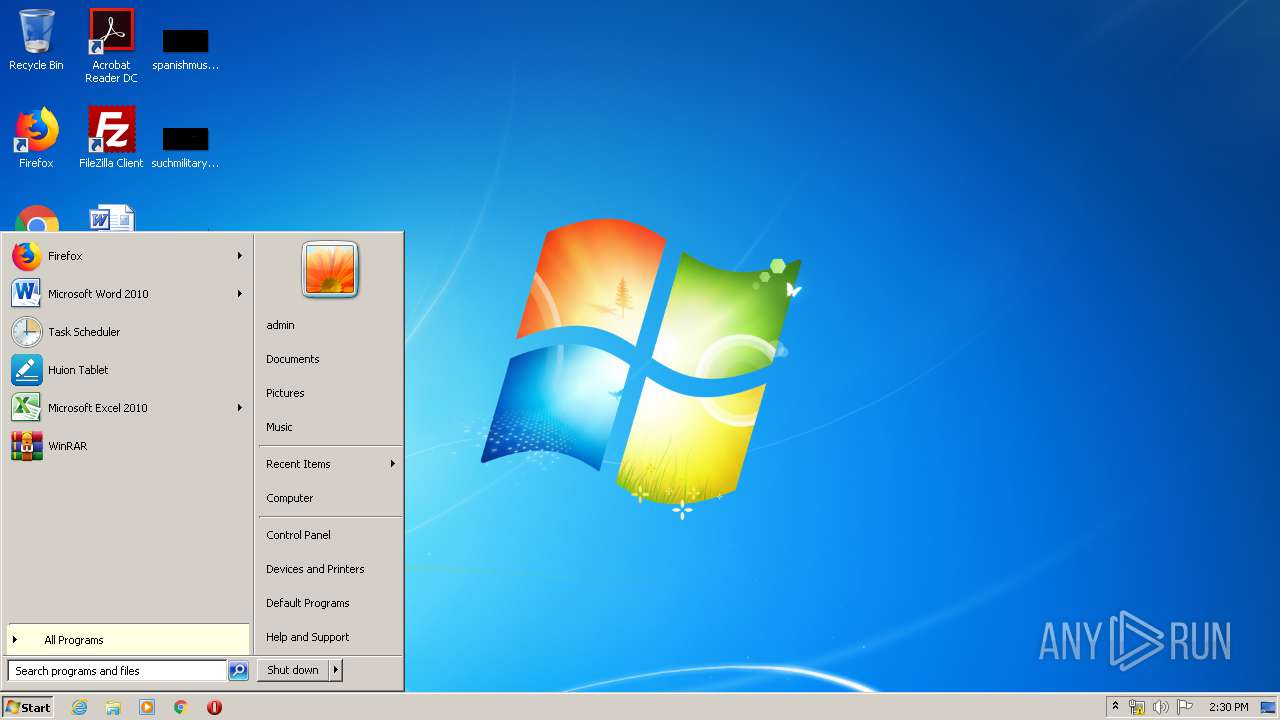Open FileZilla Client desktop shortcut
The image size is (1280, 720).
111,138
